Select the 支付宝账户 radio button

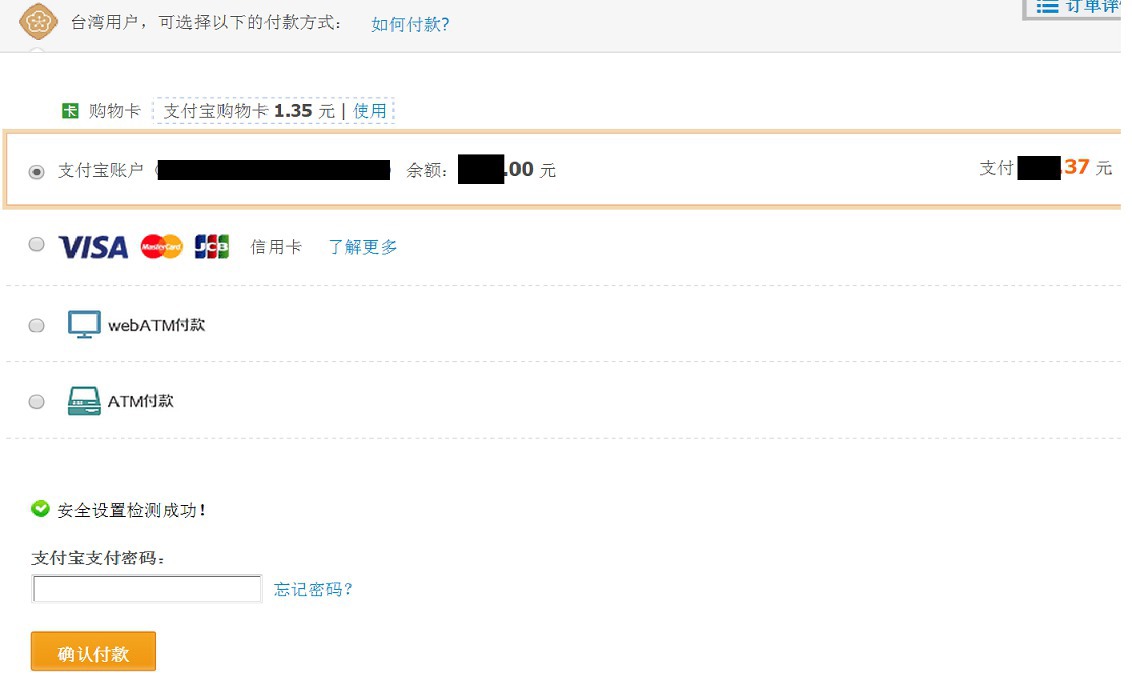pyautogui.click(x=36, y=172)
